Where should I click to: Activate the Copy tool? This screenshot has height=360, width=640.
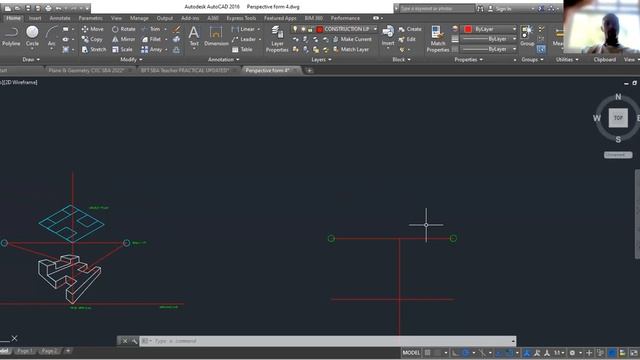click(x=92, y=39)
